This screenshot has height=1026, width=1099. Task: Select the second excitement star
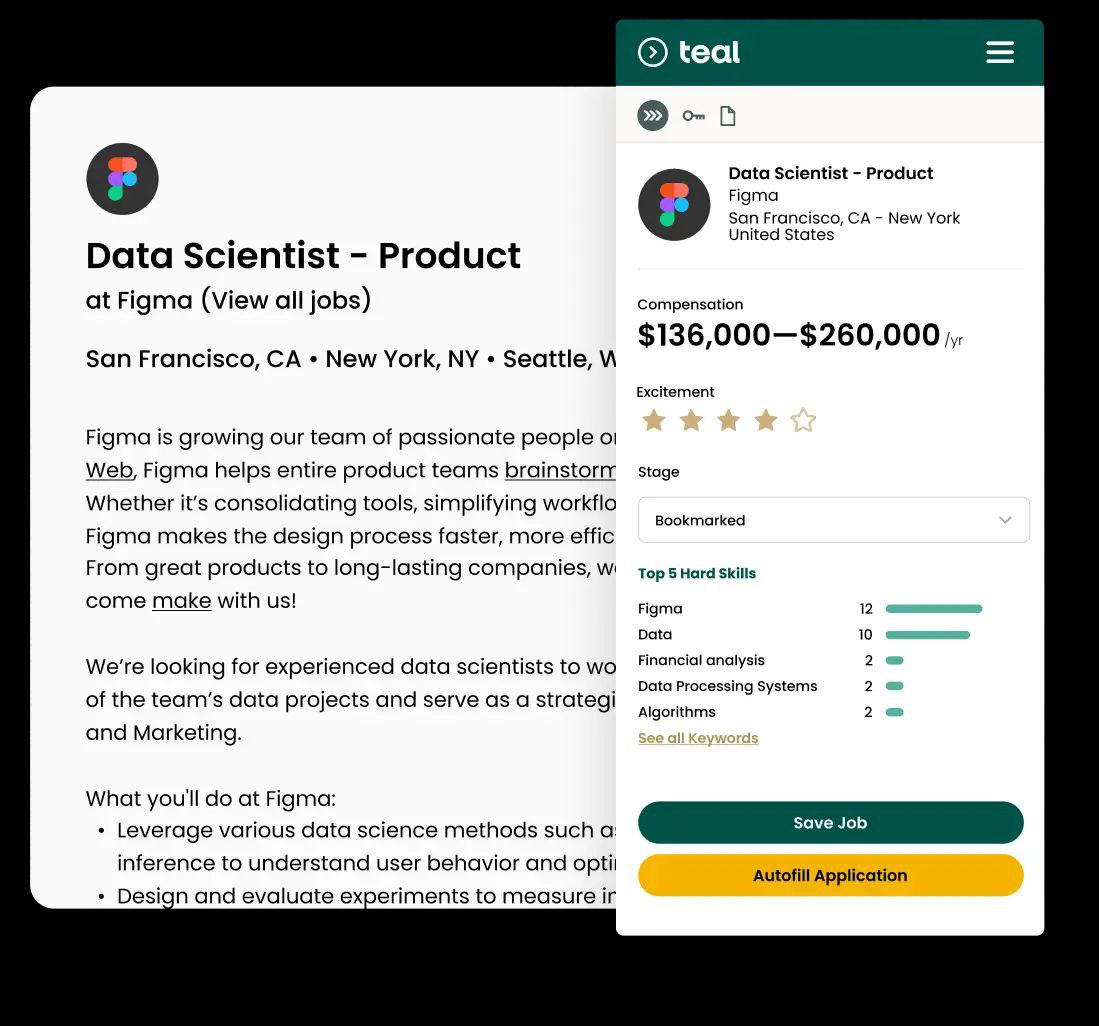coord(691,420)
